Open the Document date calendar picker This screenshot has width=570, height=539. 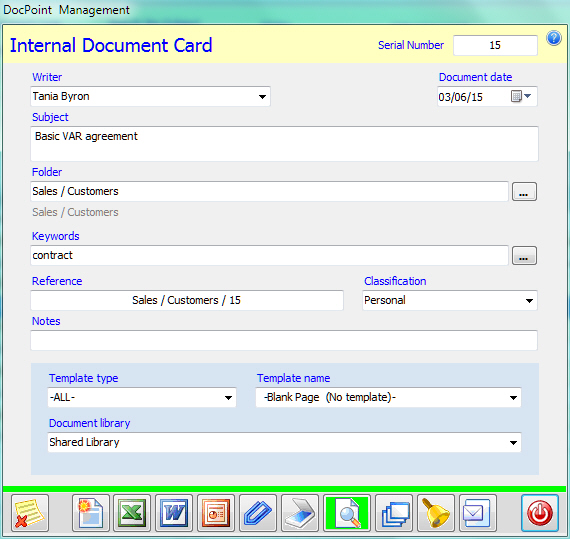tap(522, 96)
